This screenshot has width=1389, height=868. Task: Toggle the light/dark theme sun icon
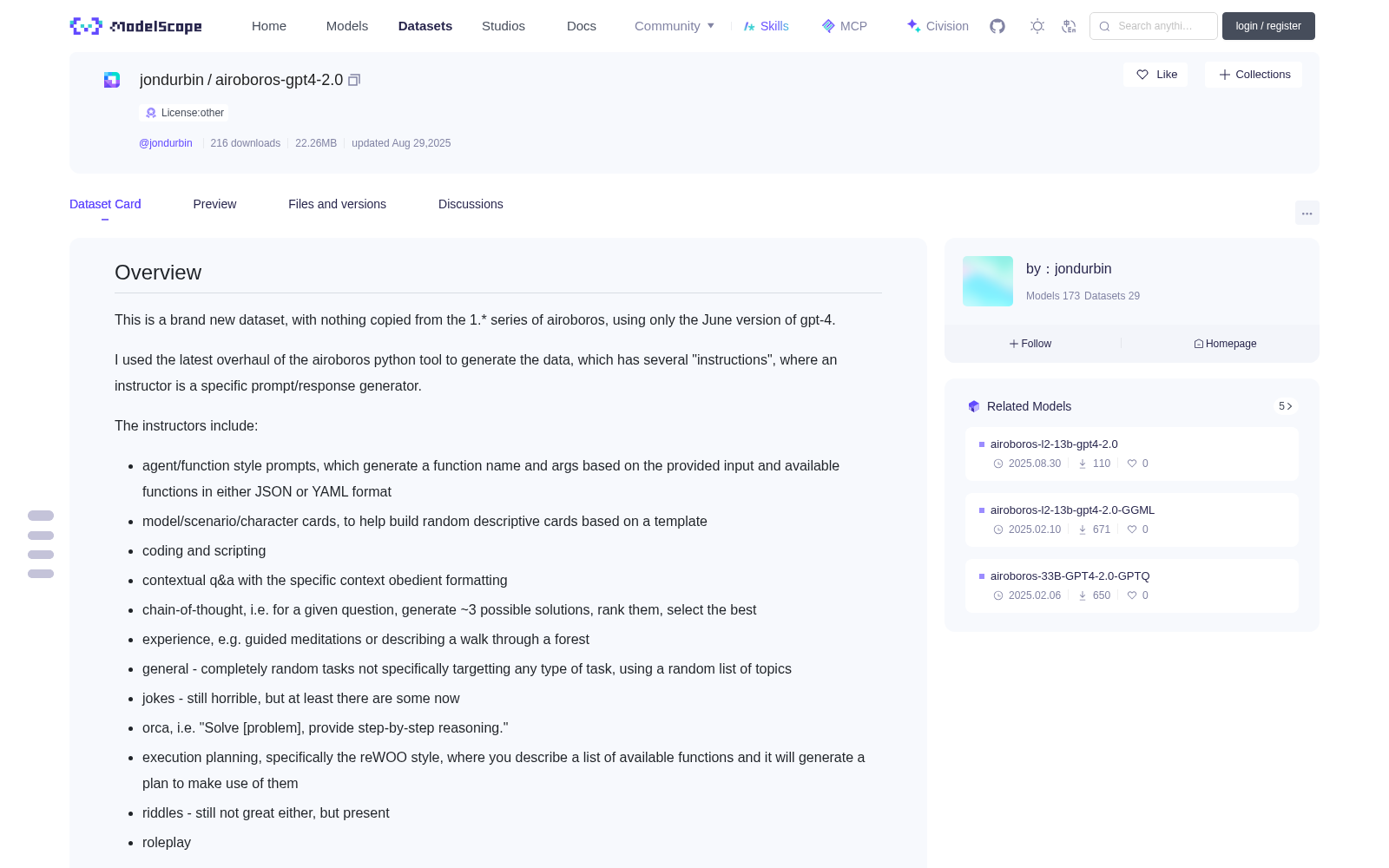point(1037,26)
